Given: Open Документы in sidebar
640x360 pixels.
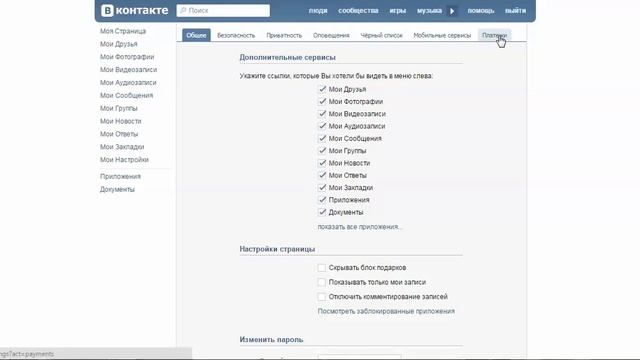Looking at the screenshot, I should coord(117,189).
